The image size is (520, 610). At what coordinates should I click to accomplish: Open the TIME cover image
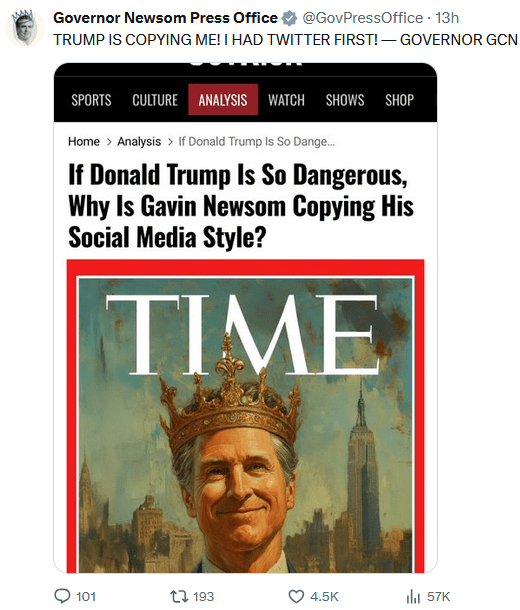pyautogui.click(x=245, y=416)
